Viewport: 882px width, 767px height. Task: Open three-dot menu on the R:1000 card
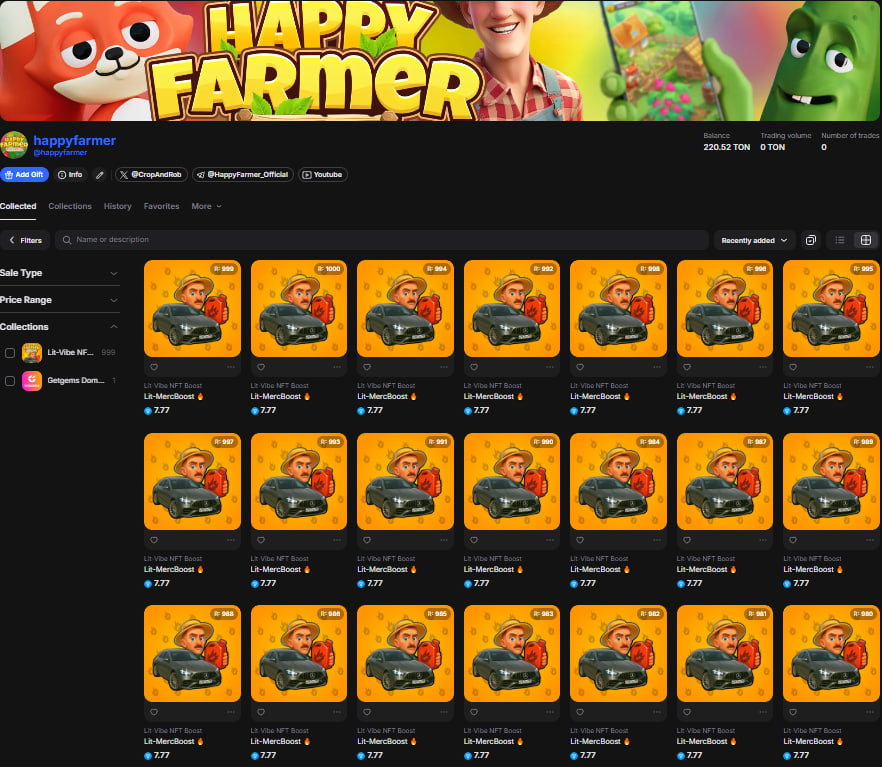pos(337,367)
